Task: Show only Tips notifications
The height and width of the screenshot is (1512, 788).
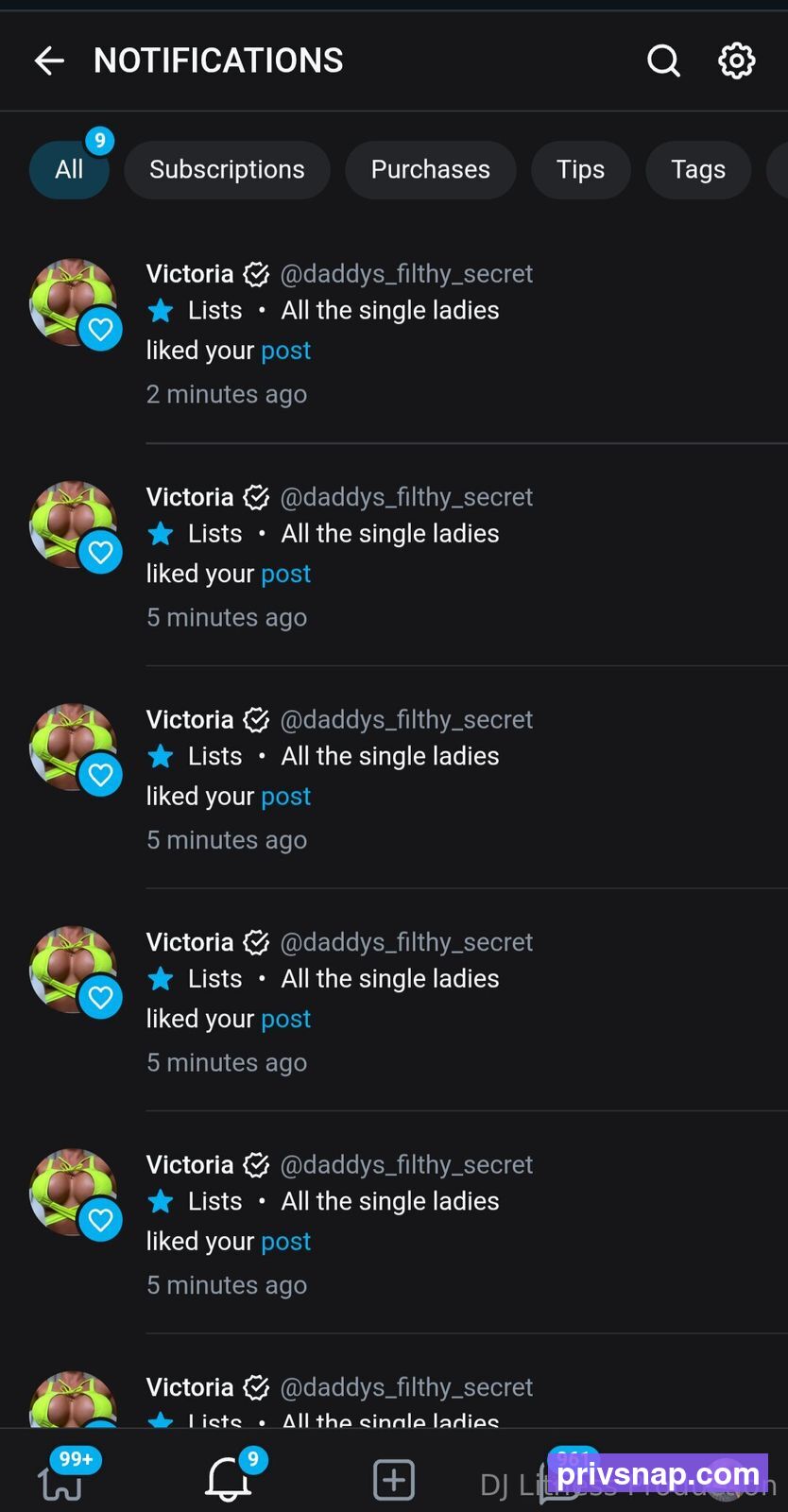Action: point(580,170)
